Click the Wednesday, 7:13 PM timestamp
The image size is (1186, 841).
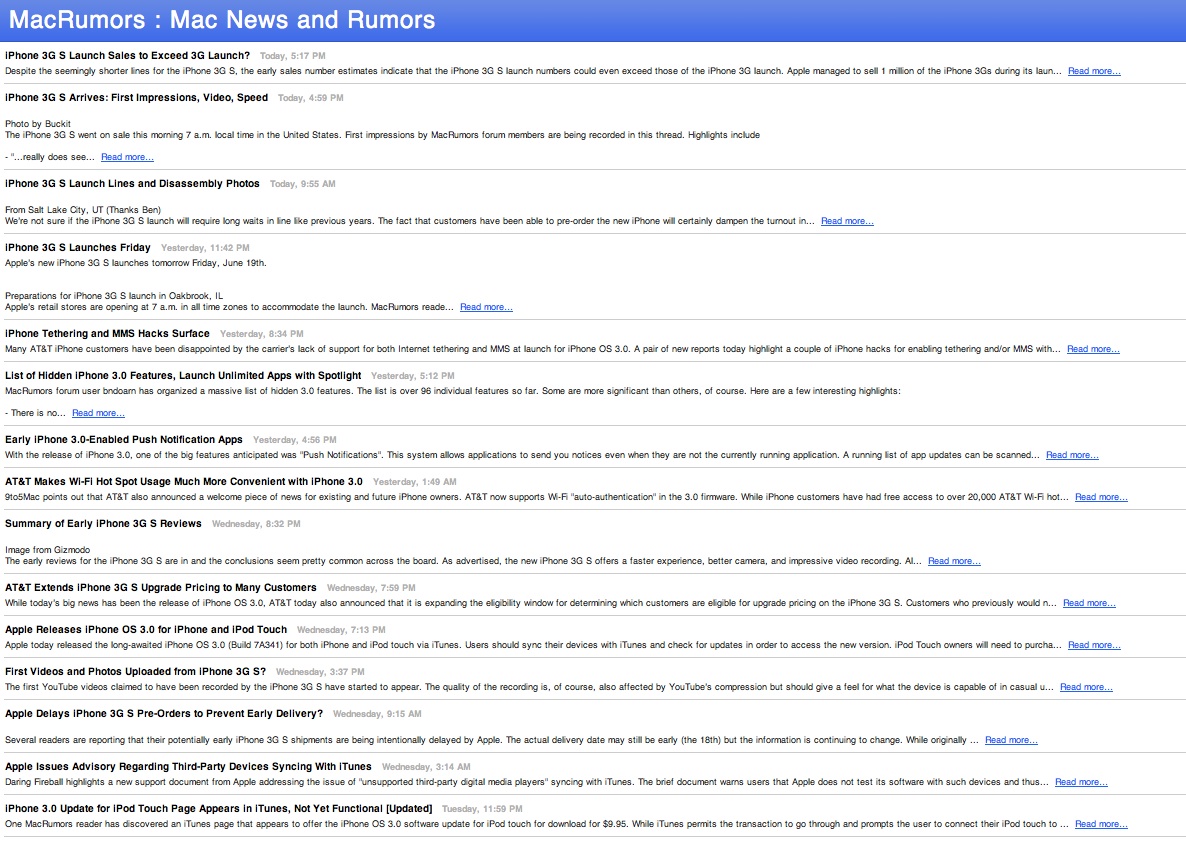click(x=341, y=630)
